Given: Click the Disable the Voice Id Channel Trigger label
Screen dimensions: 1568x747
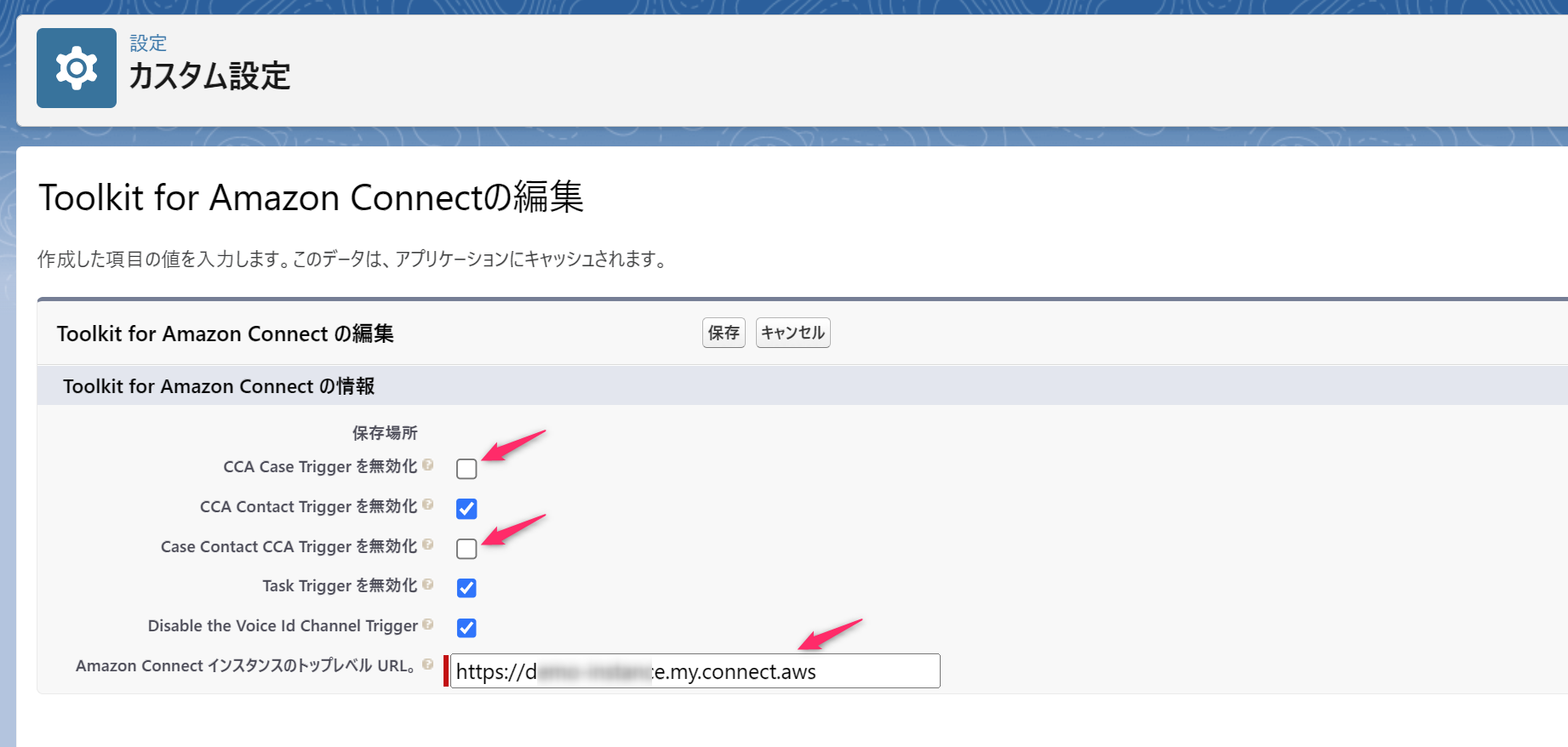Looking at the screenshot, I should pyautogui.click(x=283, y=625).
